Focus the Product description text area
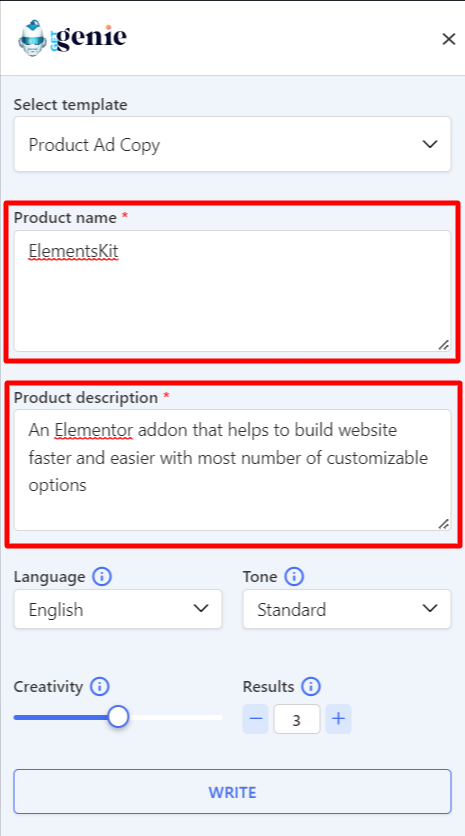This screenshot has height=836, width=465. point(232,470)
